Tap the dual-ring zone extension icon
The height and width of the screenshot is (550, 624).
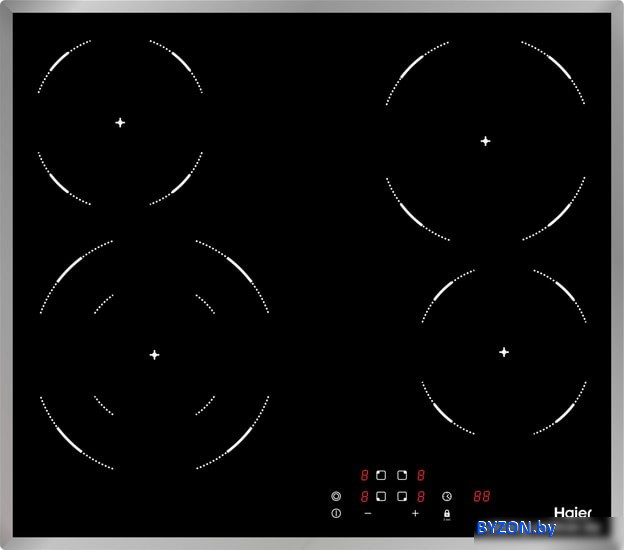(336, 496)
